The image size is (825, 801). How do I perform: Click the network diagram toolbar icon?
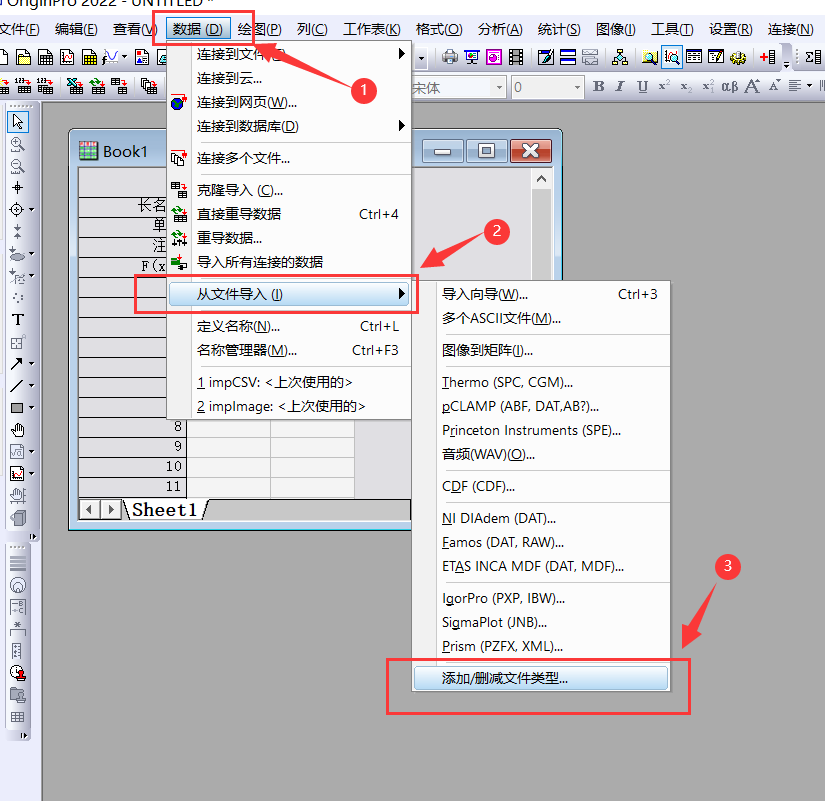click(x=620, y=57)
